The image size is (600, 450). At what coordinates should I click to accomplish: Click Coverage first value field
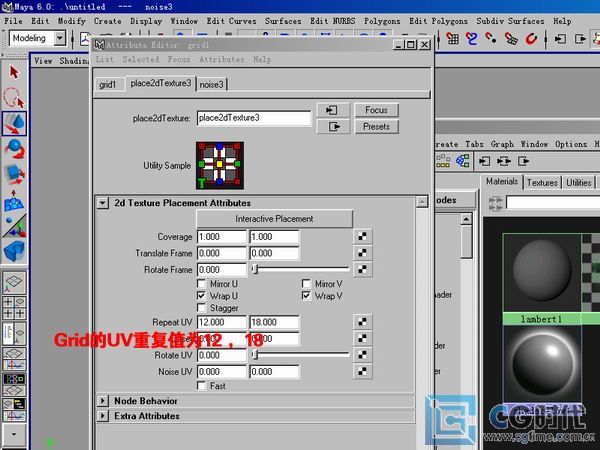pyautogui.click(x=222, y=236)
